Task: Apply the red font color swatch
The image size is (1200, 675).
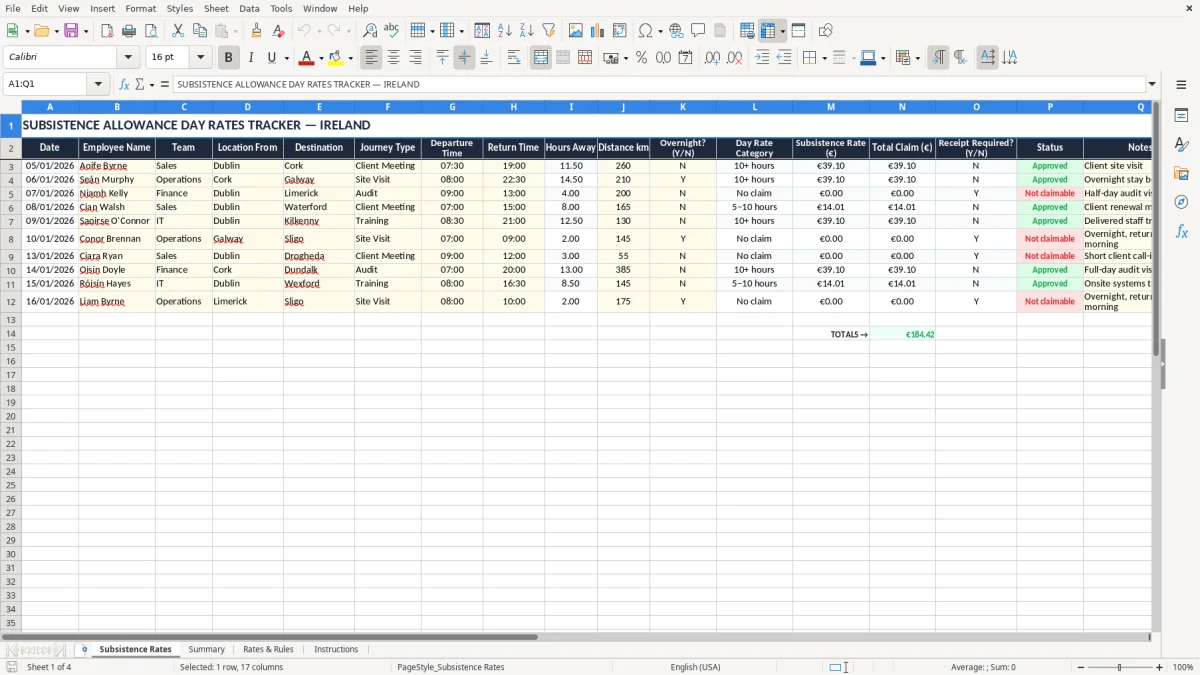Action: 307,58
